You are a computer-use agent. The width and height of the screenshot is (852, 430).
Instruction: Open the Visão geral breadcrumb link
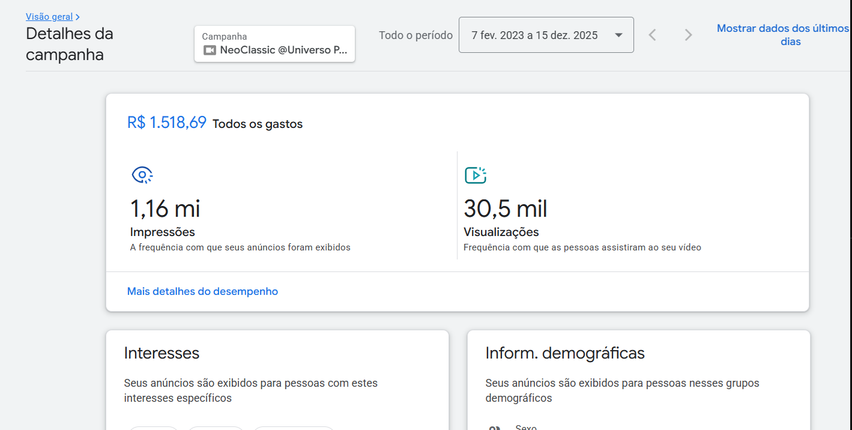(x=49, y=17)
